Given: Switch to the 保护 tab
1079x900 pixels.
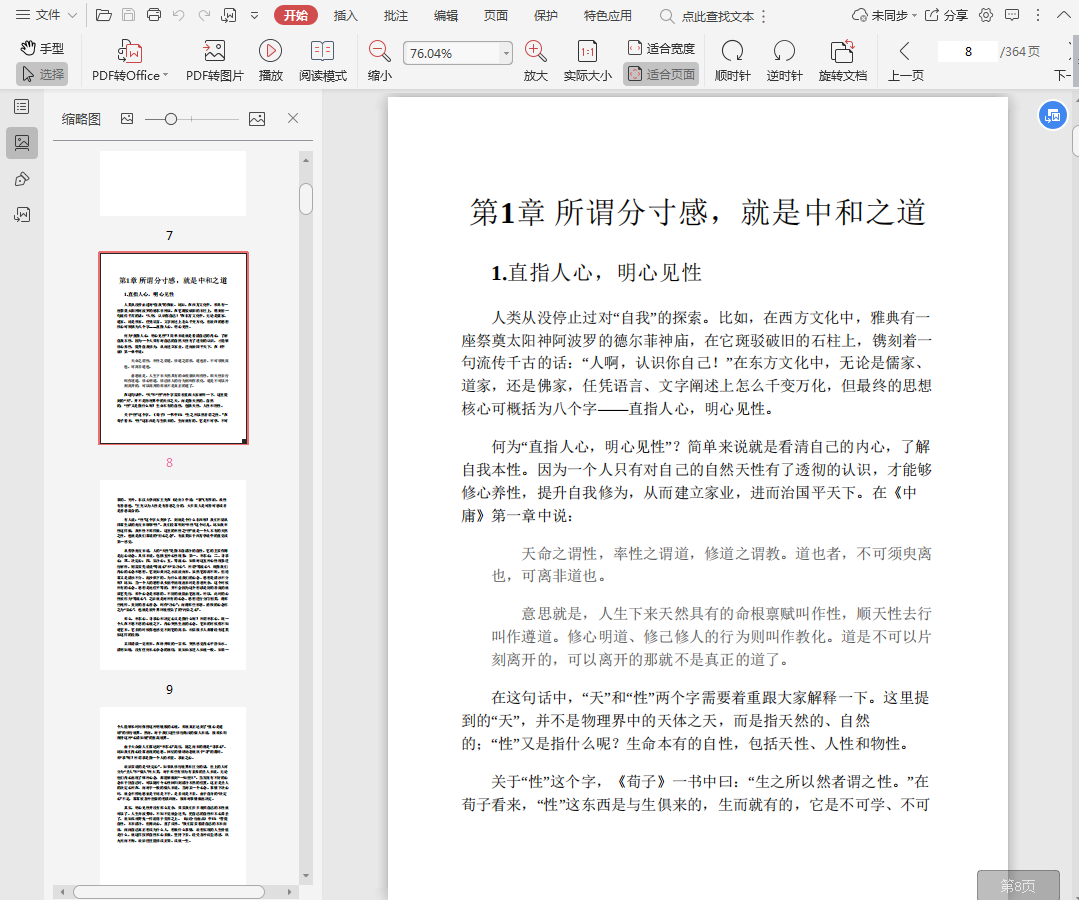Looking at the screenshot, I should [x=546, y=15].
